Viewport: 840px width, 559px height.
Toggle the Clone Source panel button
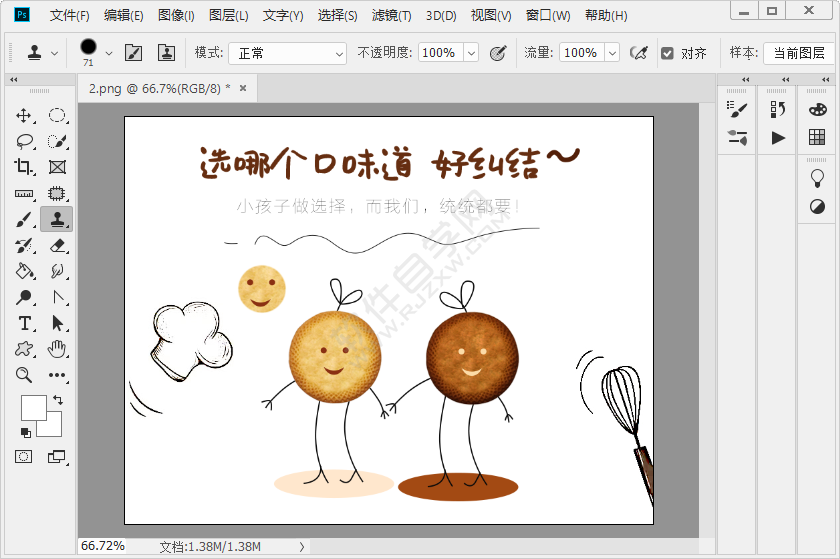[x=166, y=53]
